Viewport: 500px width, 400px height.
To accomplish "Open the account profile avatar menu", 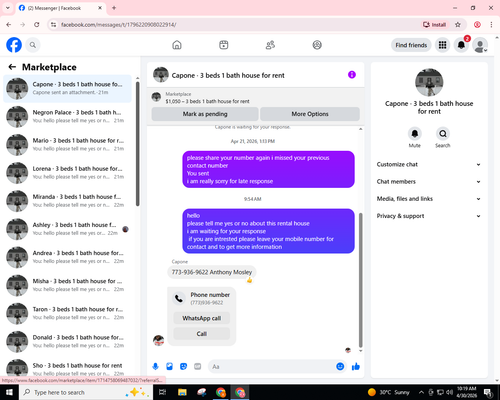I will click(x=480, y=45).
